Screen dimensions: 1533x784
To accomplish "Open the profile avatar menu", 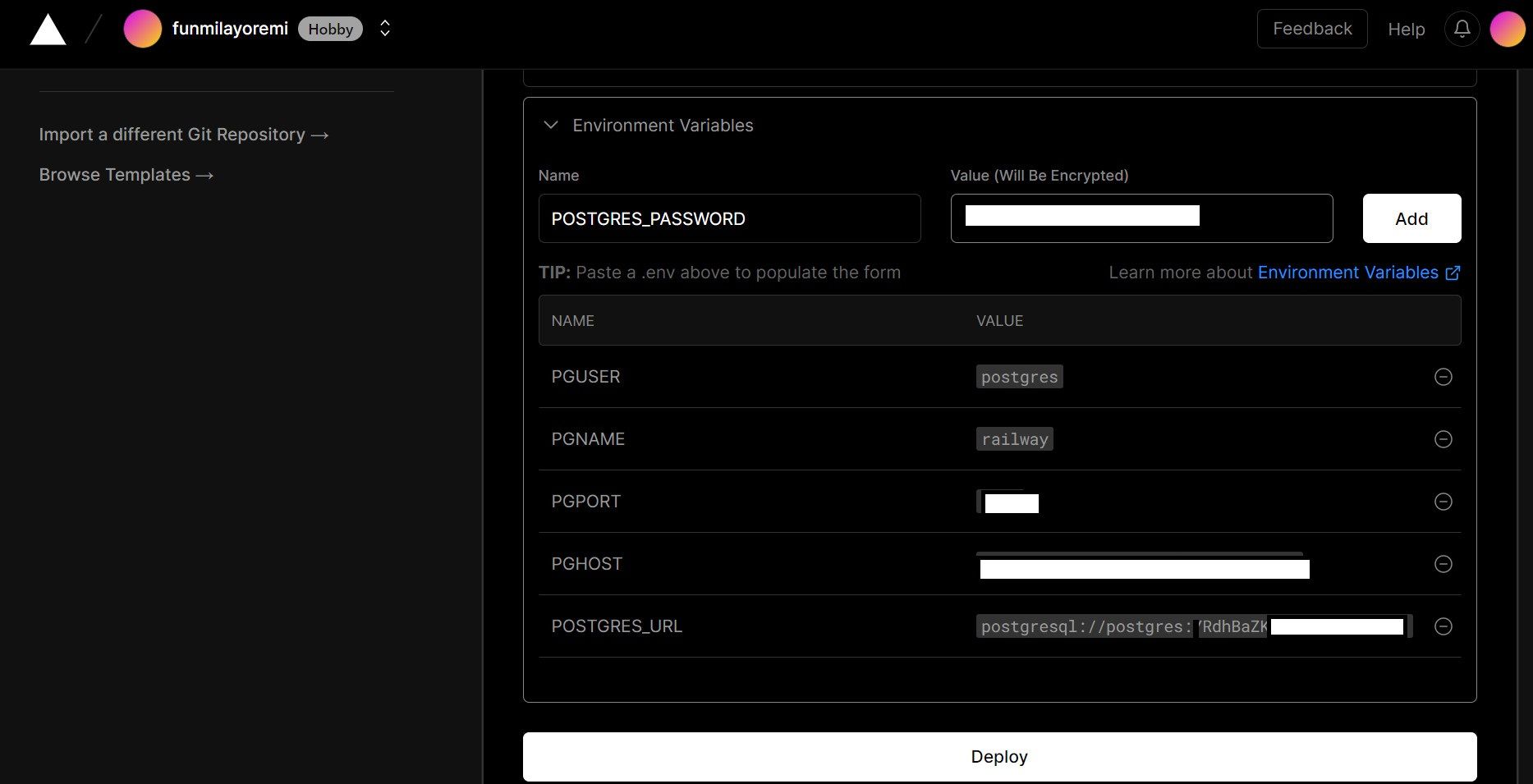I will point(1507,28).
